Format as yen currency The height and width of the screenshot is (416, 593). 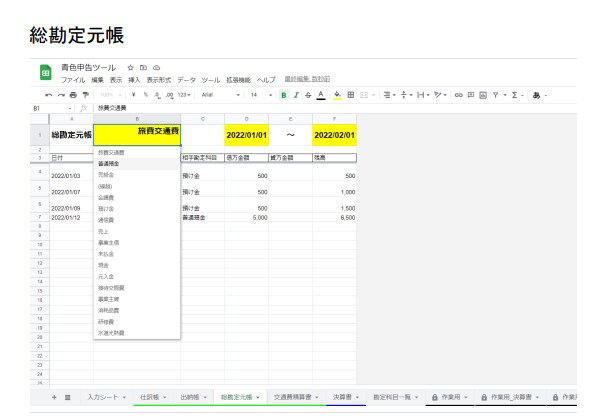pyautogui.click(x=134, y=95)
